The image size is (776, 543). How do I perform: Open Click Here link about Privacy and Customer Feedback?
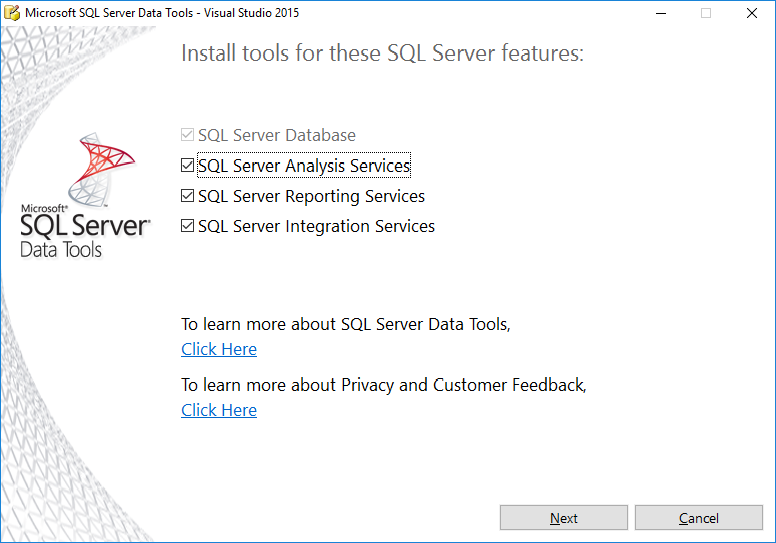[219, 410]
